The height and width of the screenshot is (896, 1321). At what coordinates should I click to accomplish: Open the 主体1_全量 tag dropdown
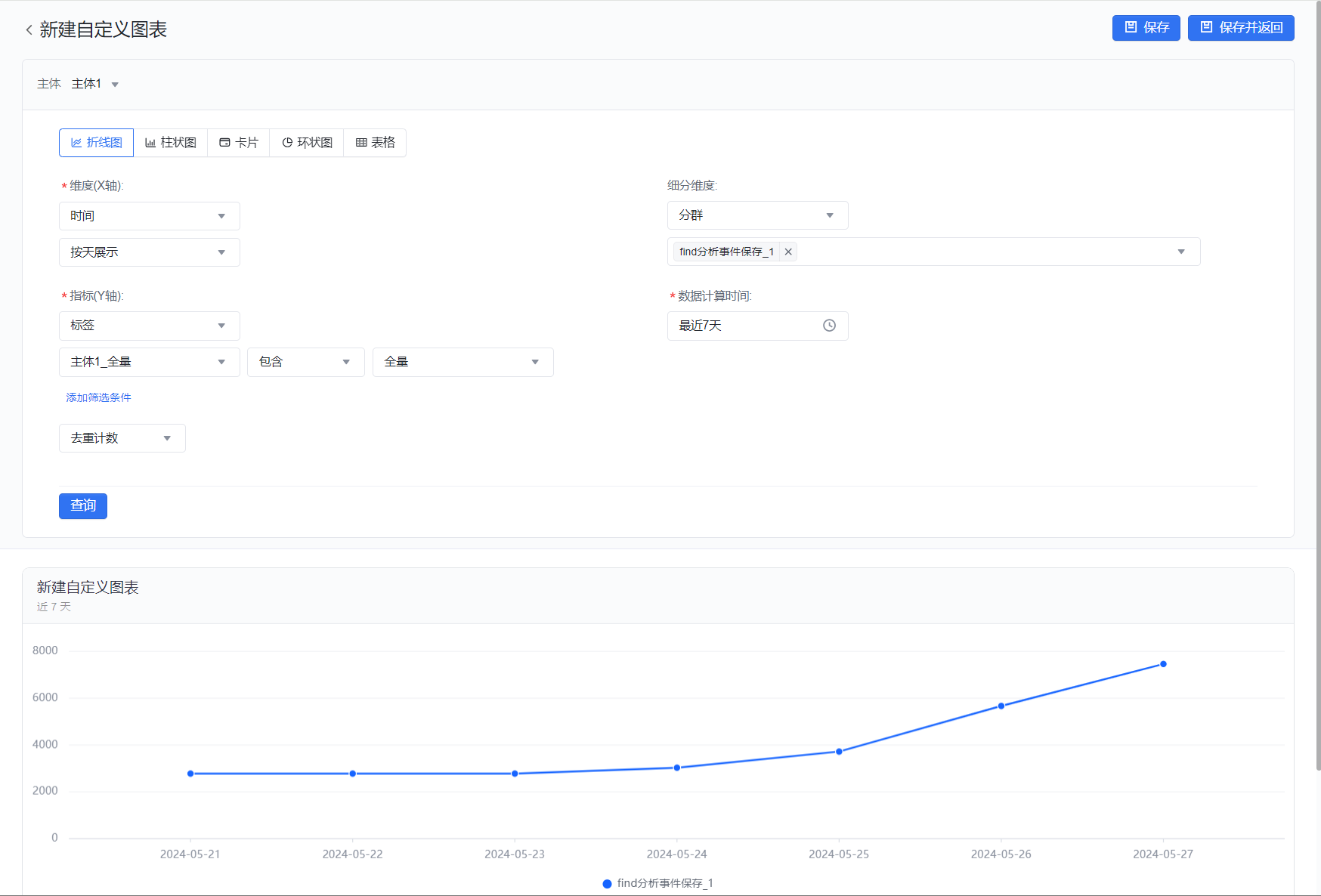click(x=150, y=362)
